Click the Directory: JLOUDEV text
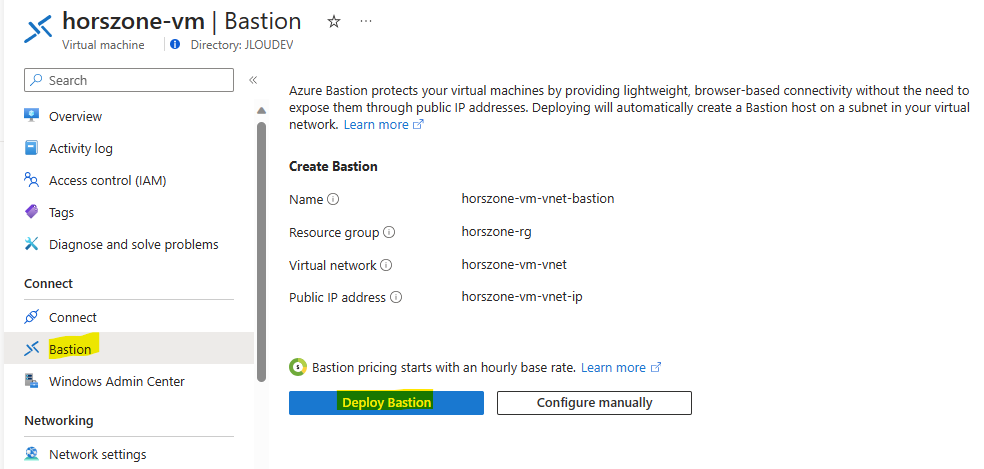The width and height of the screenshot is (984, 469). 242,45
